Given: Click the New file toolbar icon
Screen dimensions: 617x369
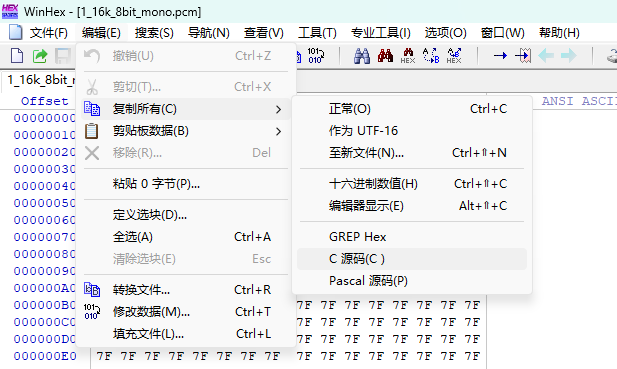Looking at the screenshot, I should pos(17,56).
